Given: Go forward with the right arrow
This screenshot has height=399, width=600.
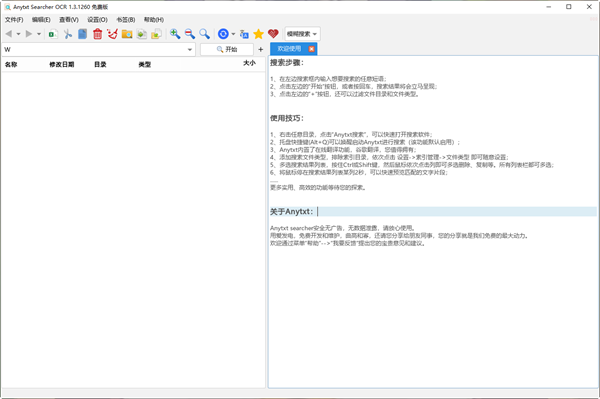Looking at the screenshot, I should pos(29,34).
